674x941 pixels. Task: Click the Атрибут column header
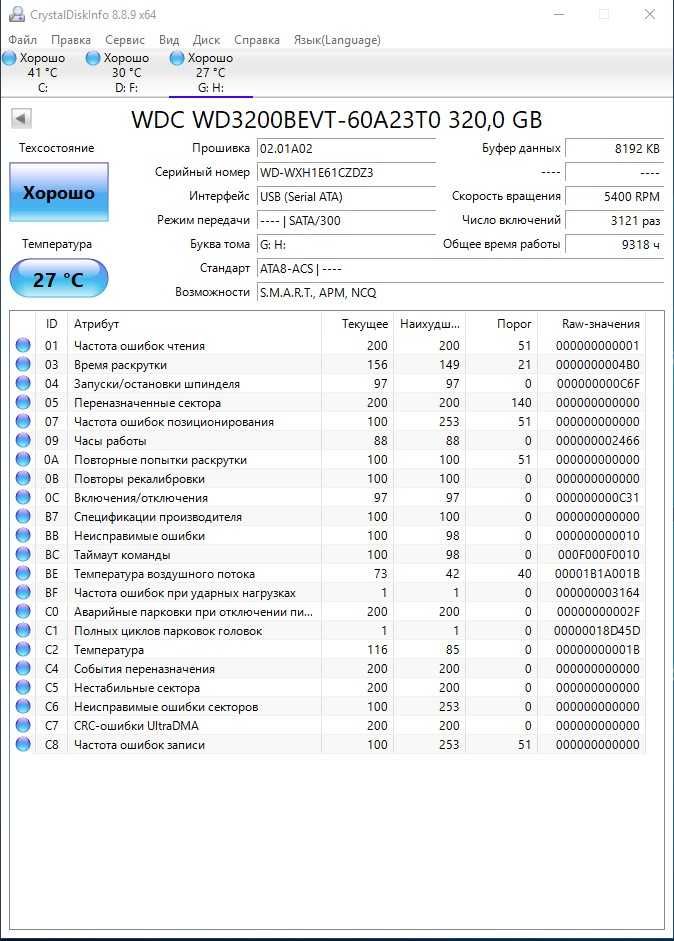194,324
